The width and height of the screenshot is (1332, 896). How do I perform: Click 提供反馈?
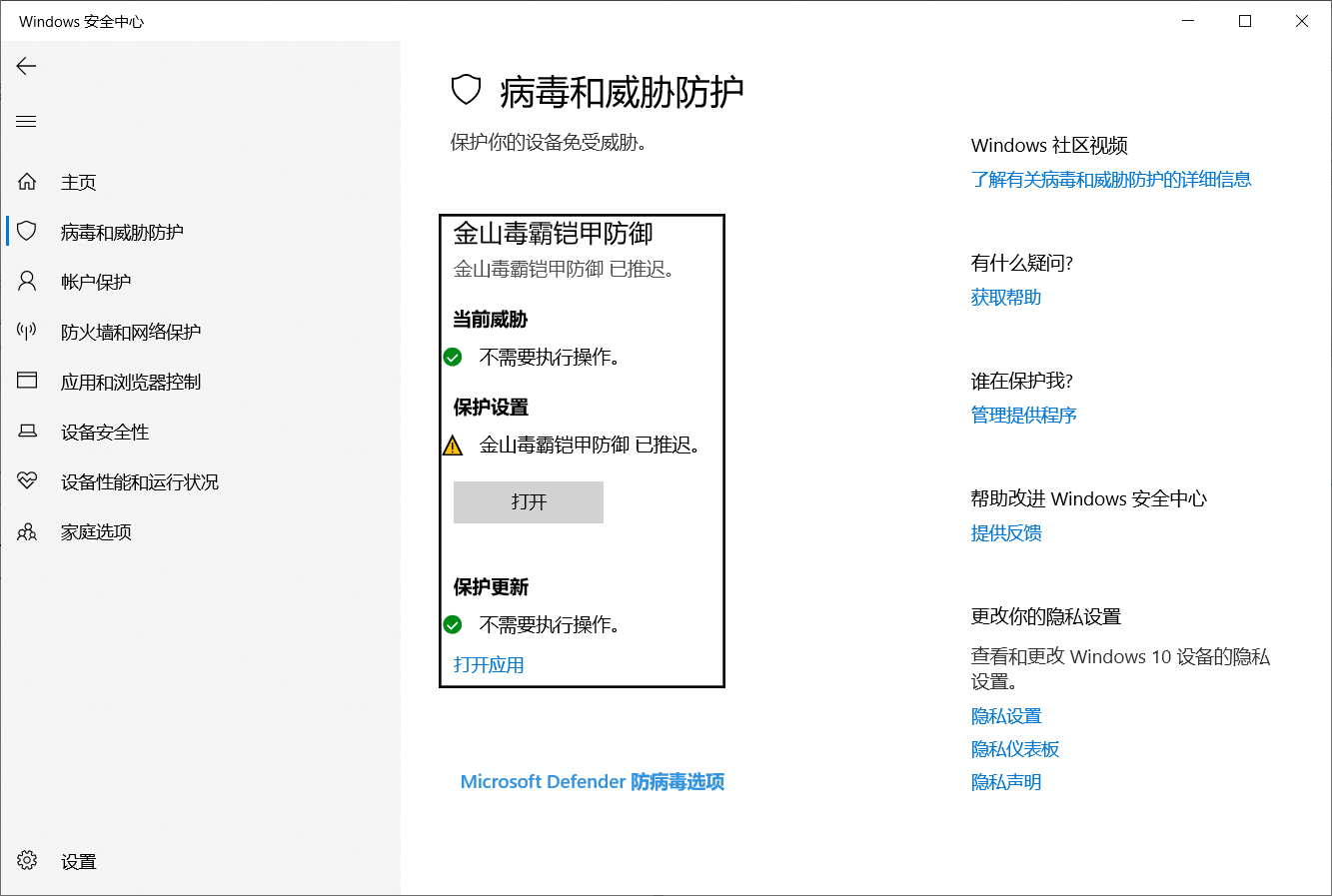[1005, 532]
